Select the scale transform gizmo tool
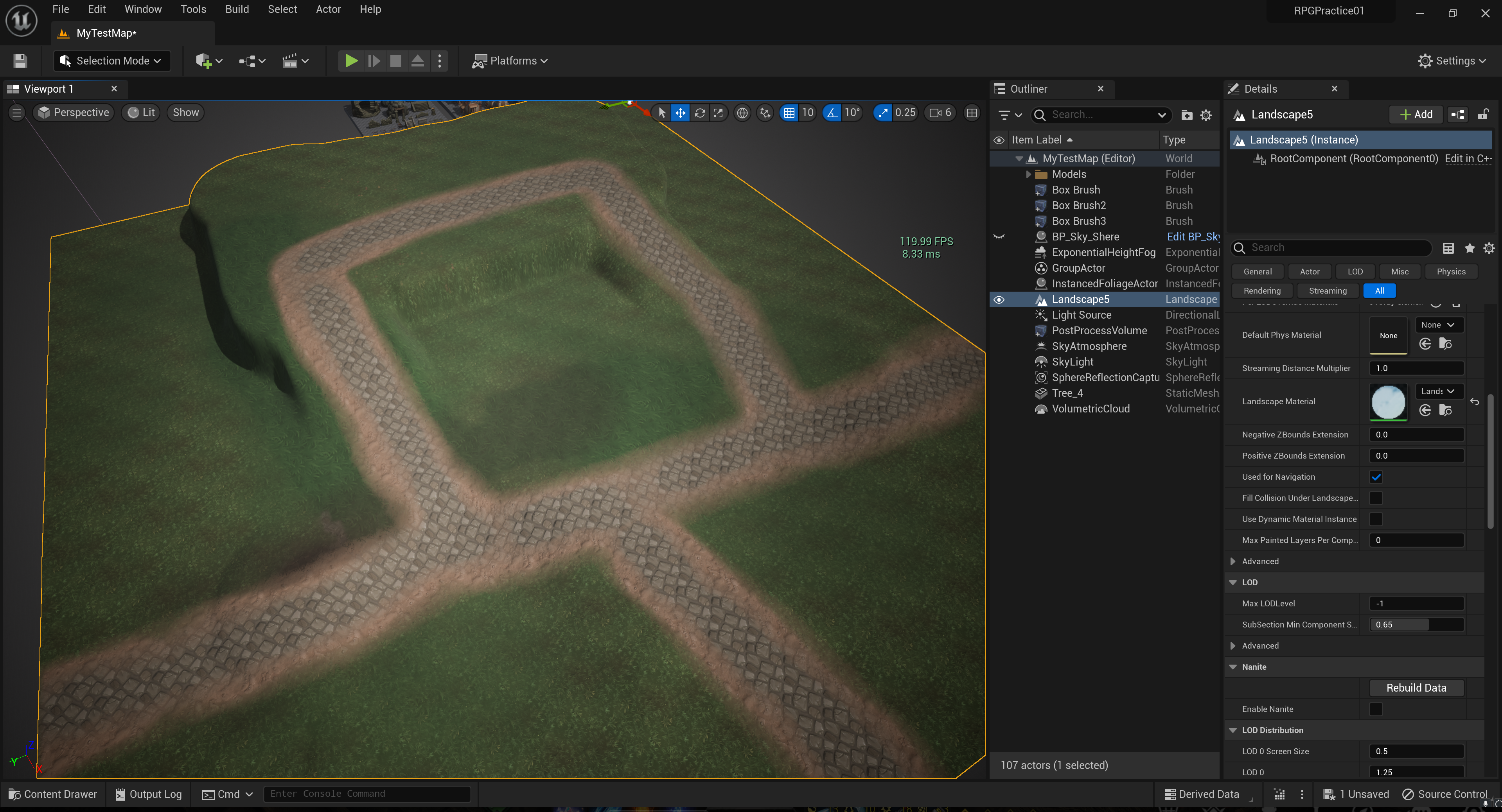Screen dimensions: 1502x812 pos(719,113)
